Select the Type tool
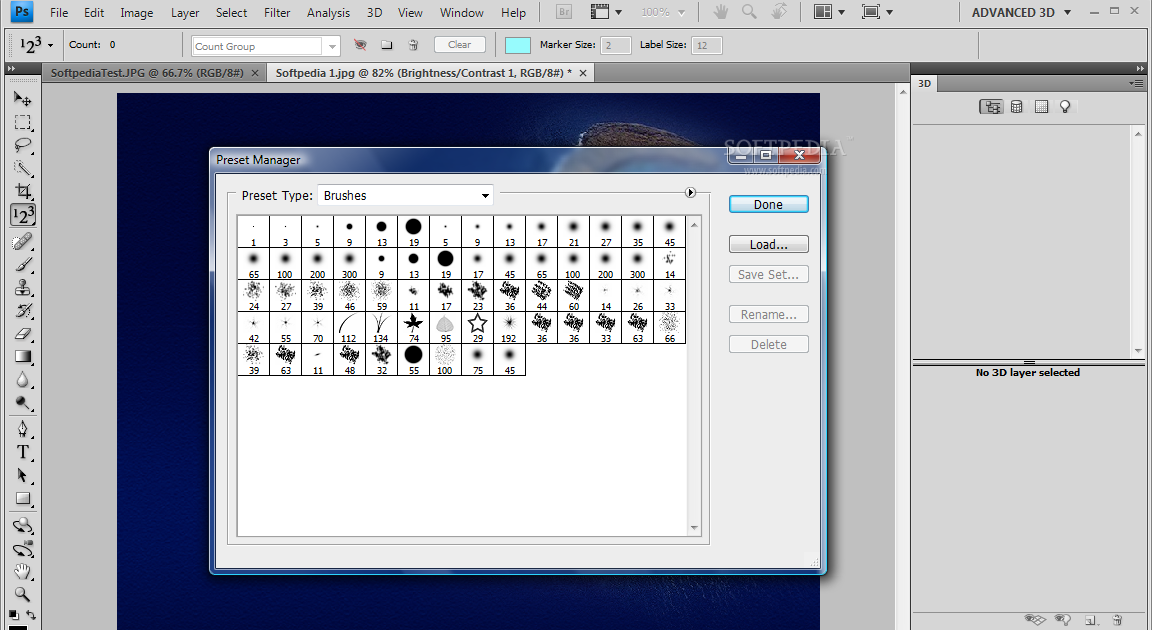Image resolution: width=1152 pixels, height=630 pixels. click(x=23, y=452)
